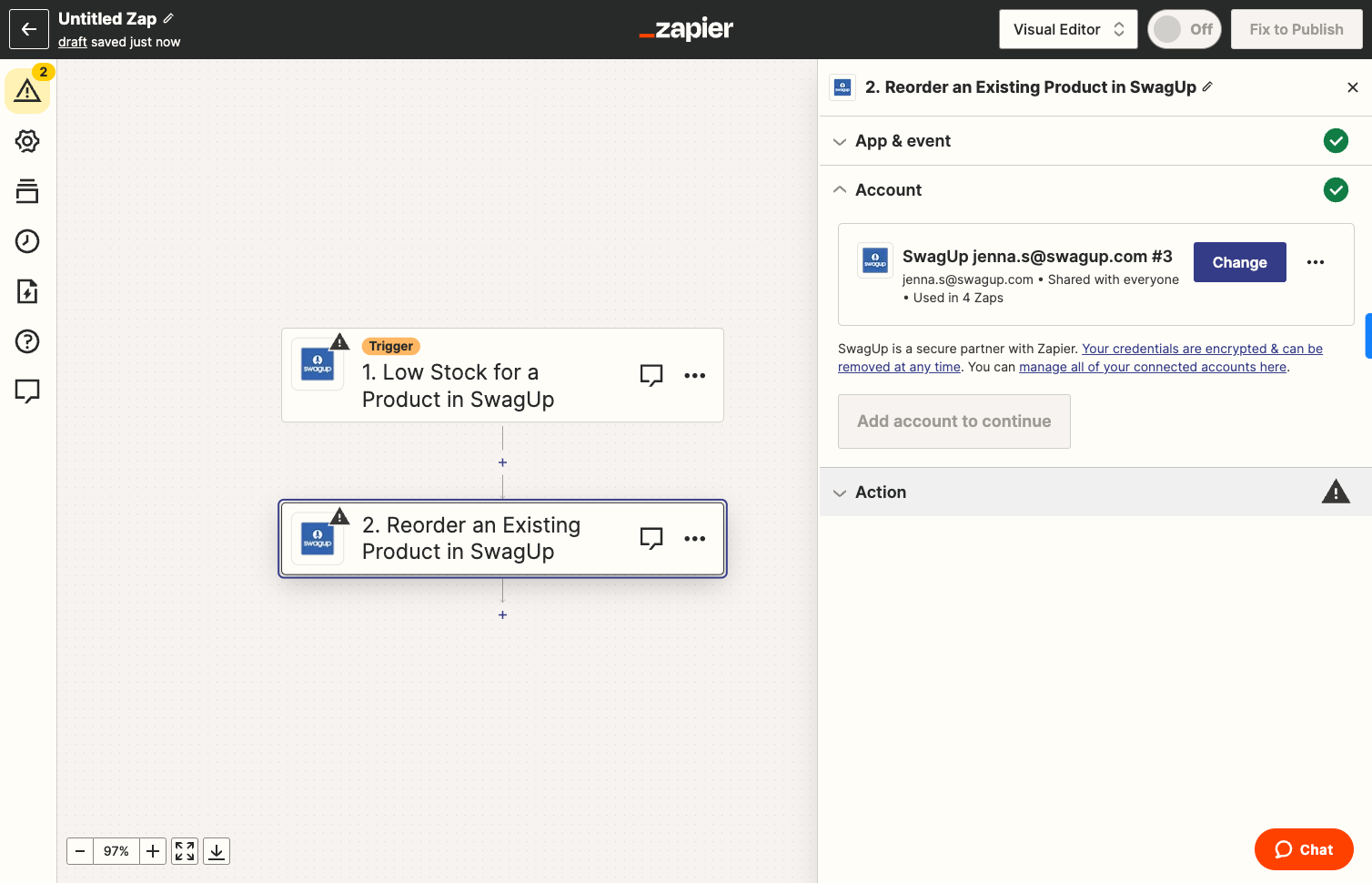Open the comments icon in sidebar
The height and width of the screenshot is (883, 1372).
tap(27, 391)
